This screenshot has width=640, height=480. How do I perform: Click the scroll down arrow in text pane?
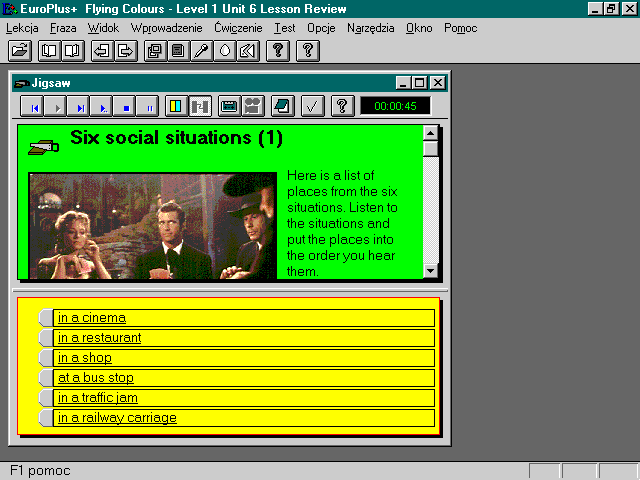click(x=431, y=271)
